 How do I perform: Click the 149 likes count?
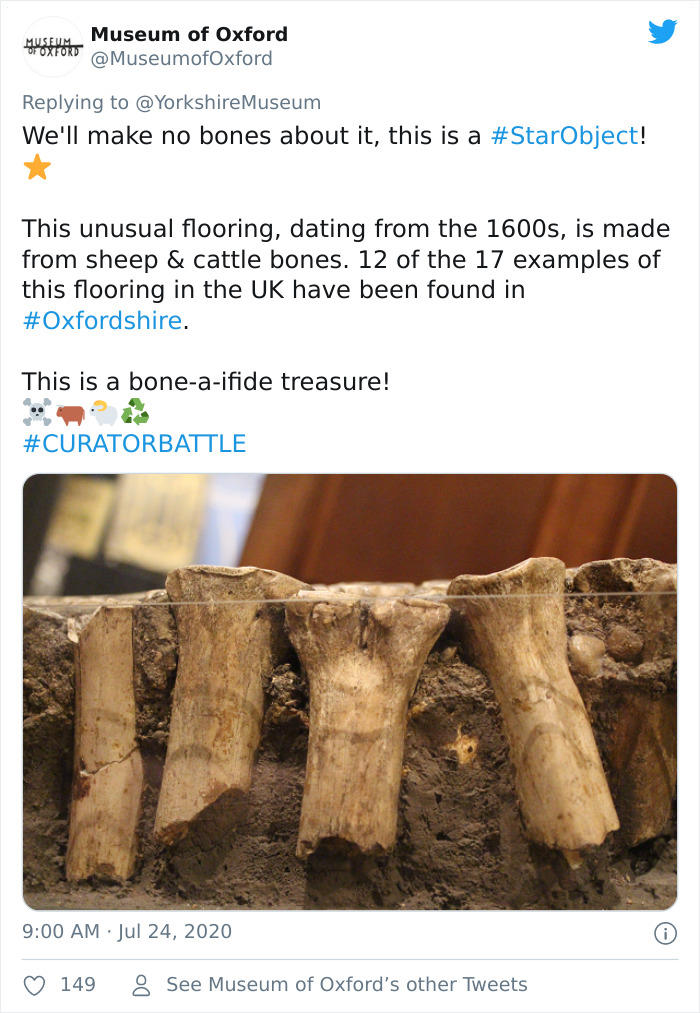pos(78,985)
